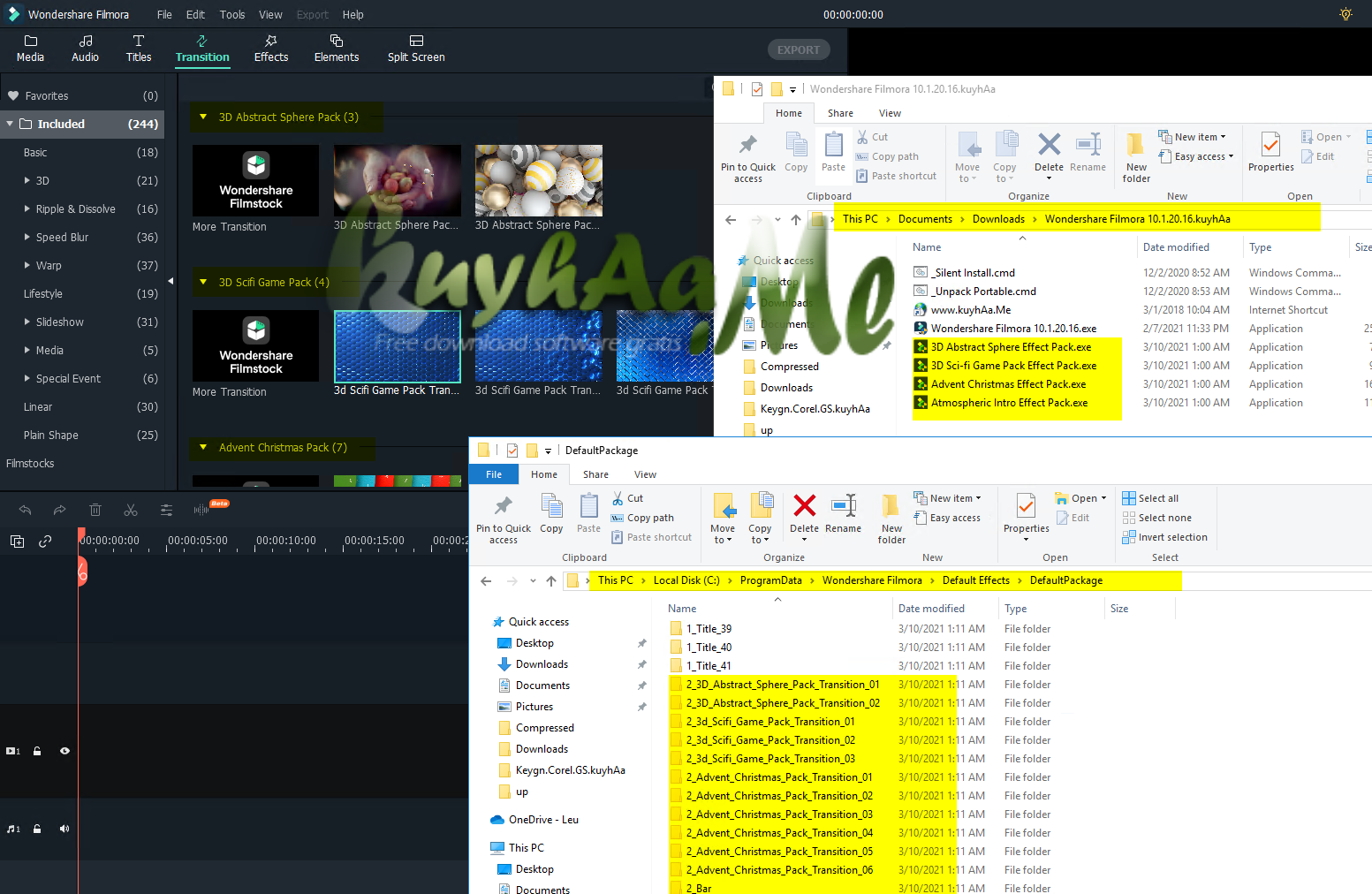
Task: Click the scissors split icon in timeline toolbar
Action: tap(131, 510)
